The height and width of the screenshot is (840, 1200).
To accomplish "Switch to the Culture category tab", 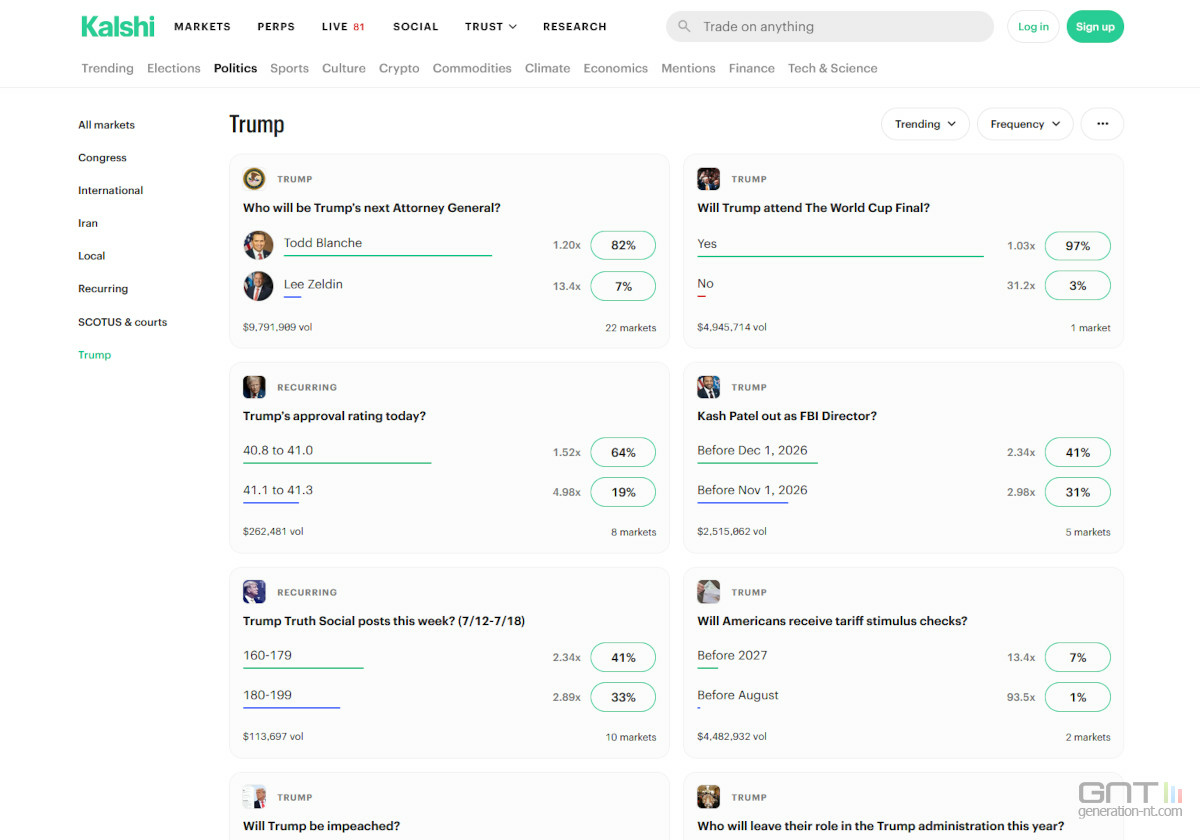I will click(x=344, y=68).
